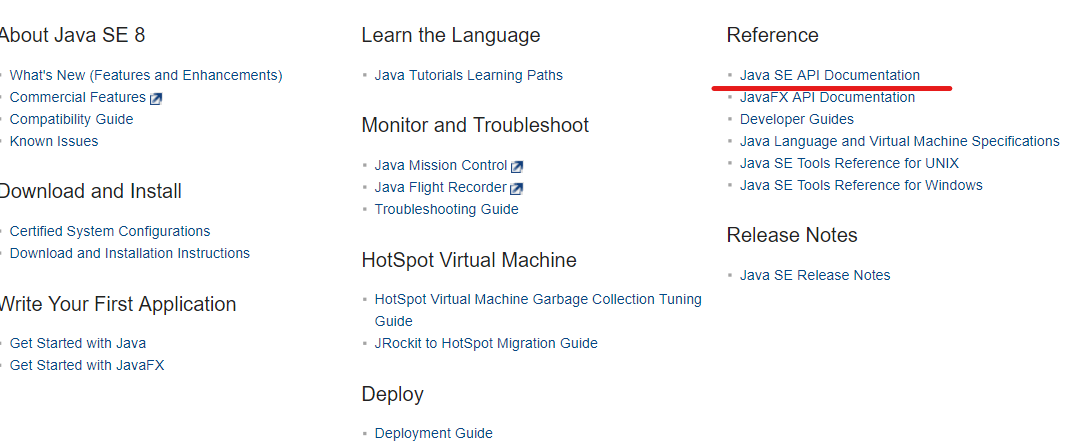The image size is (1083, 447).
Task: Click the Deploy heading
Action: point(392,394)
